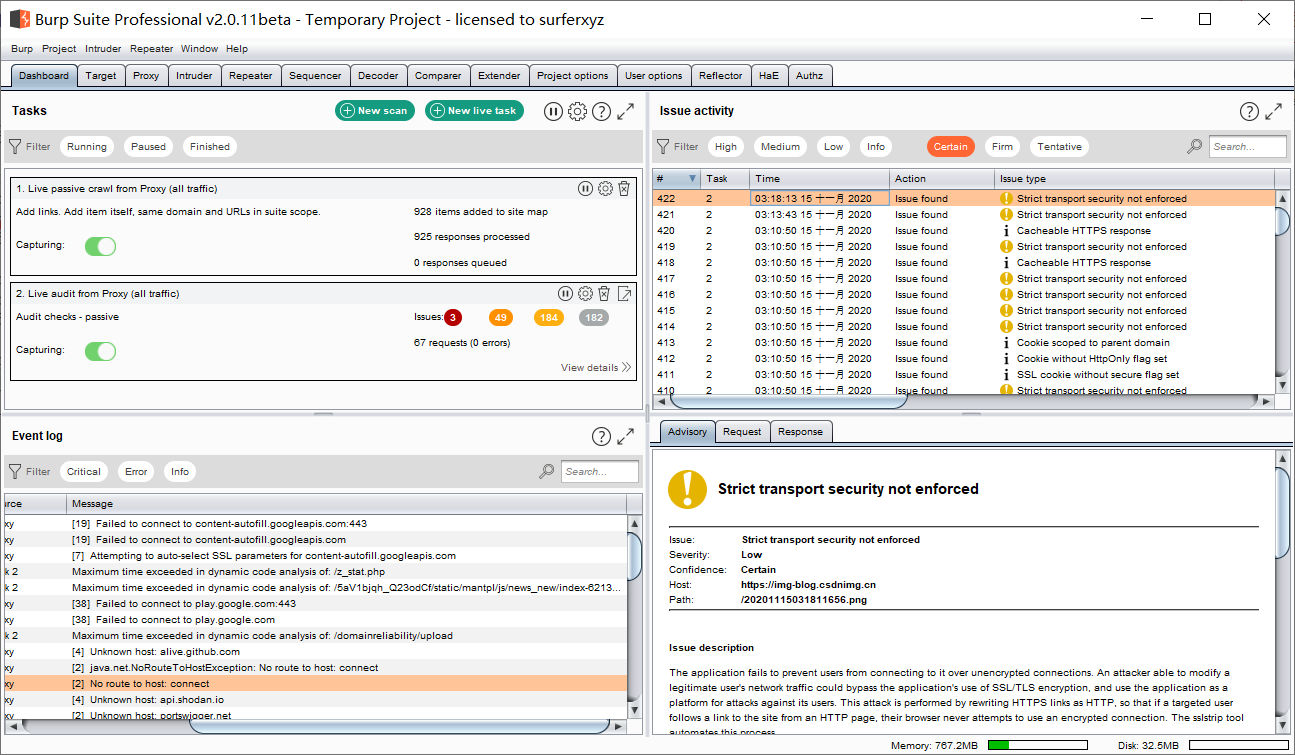
Task: Click the Issue activity search field
Action: [1247, 147]
